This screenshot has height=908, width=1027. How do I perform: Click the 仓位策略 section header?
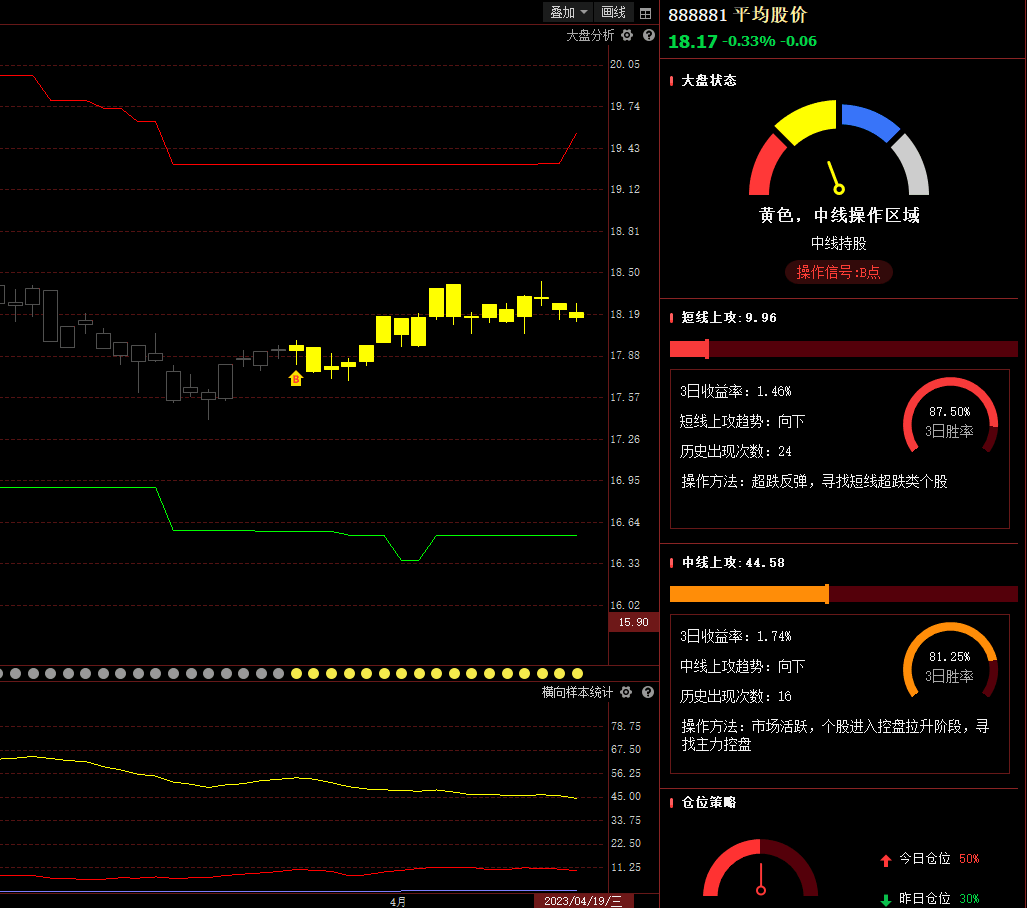(x=709, y=802)
